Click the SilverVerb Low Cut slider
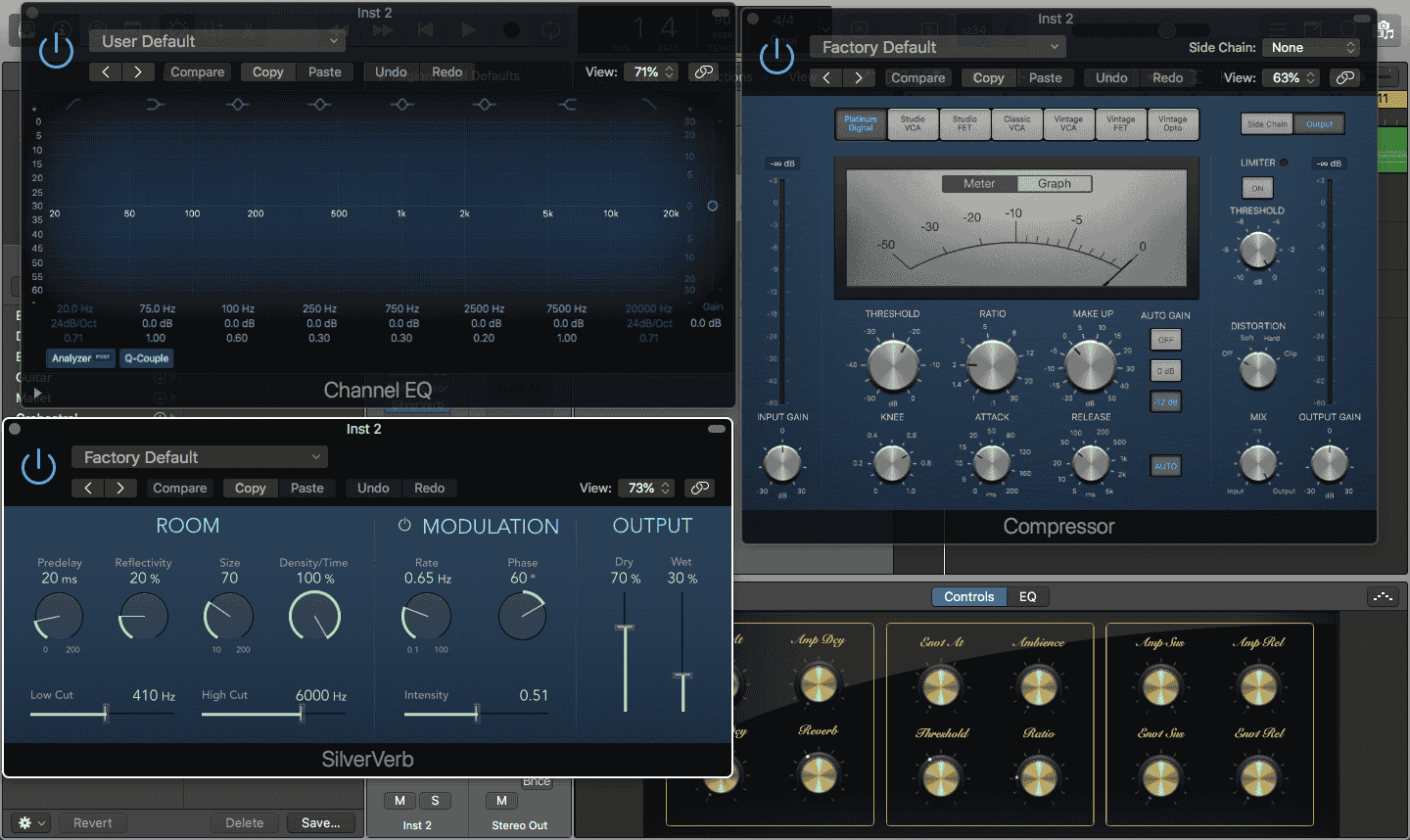This screenshot has width=1410, height=840. pyautogui.click(x=103, y=714)
